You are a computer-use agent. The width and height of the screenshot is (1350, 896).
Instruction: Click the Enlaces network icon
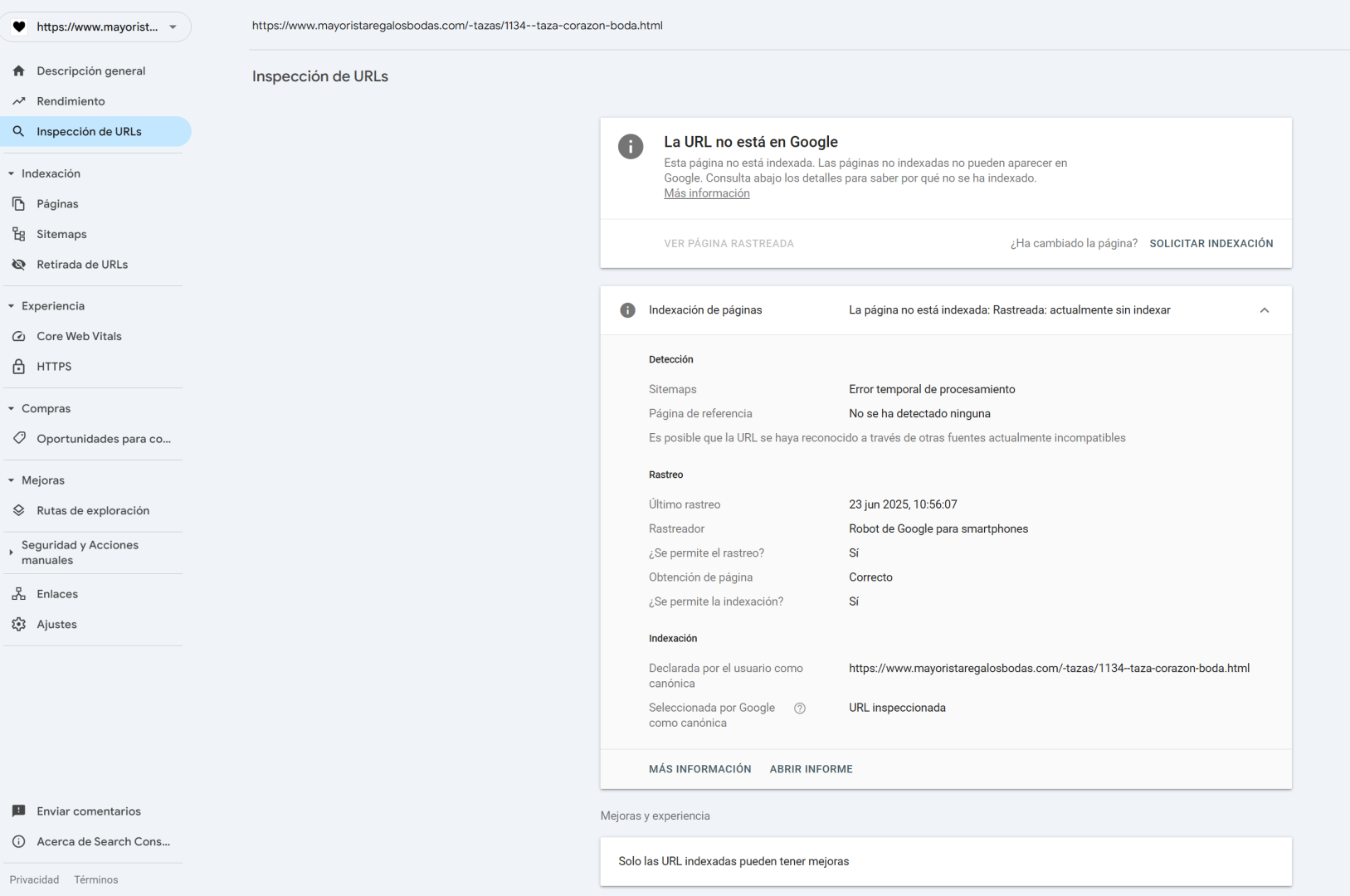click(19, 594)
